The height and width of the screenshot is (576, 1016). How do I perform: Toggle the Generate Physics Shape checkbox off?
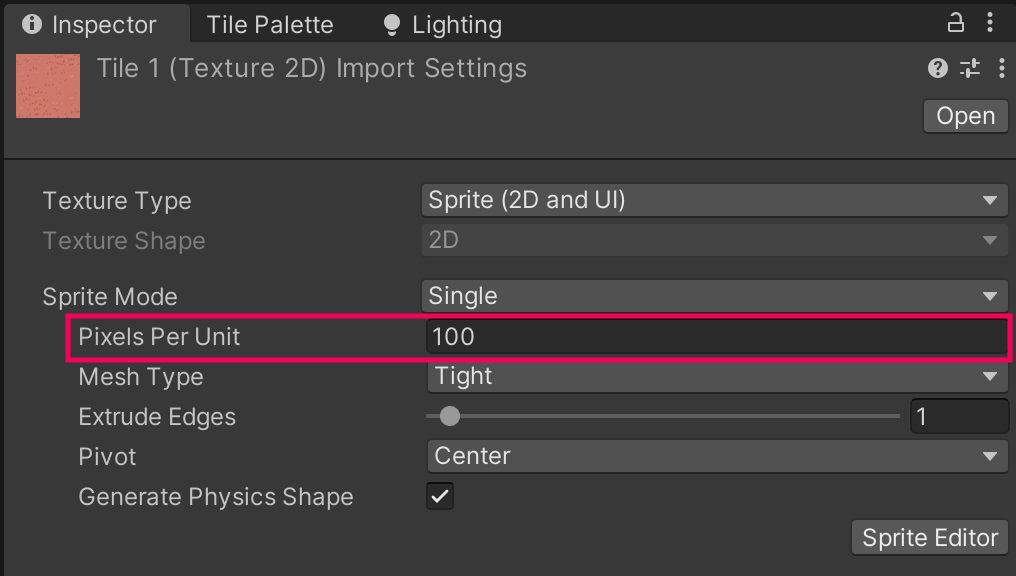(x=439, y=496)
